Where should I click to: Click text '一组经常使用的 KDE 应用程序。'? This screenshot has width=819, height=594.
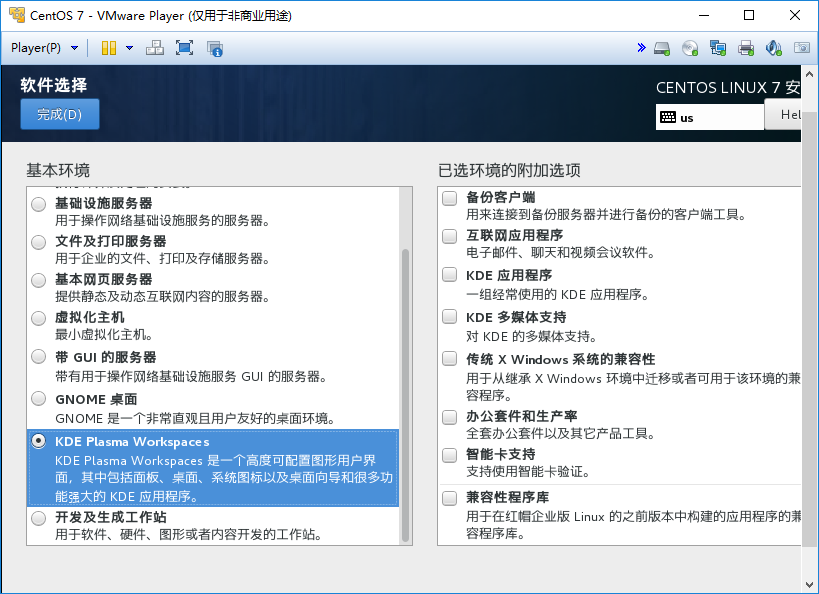(557, 294)
